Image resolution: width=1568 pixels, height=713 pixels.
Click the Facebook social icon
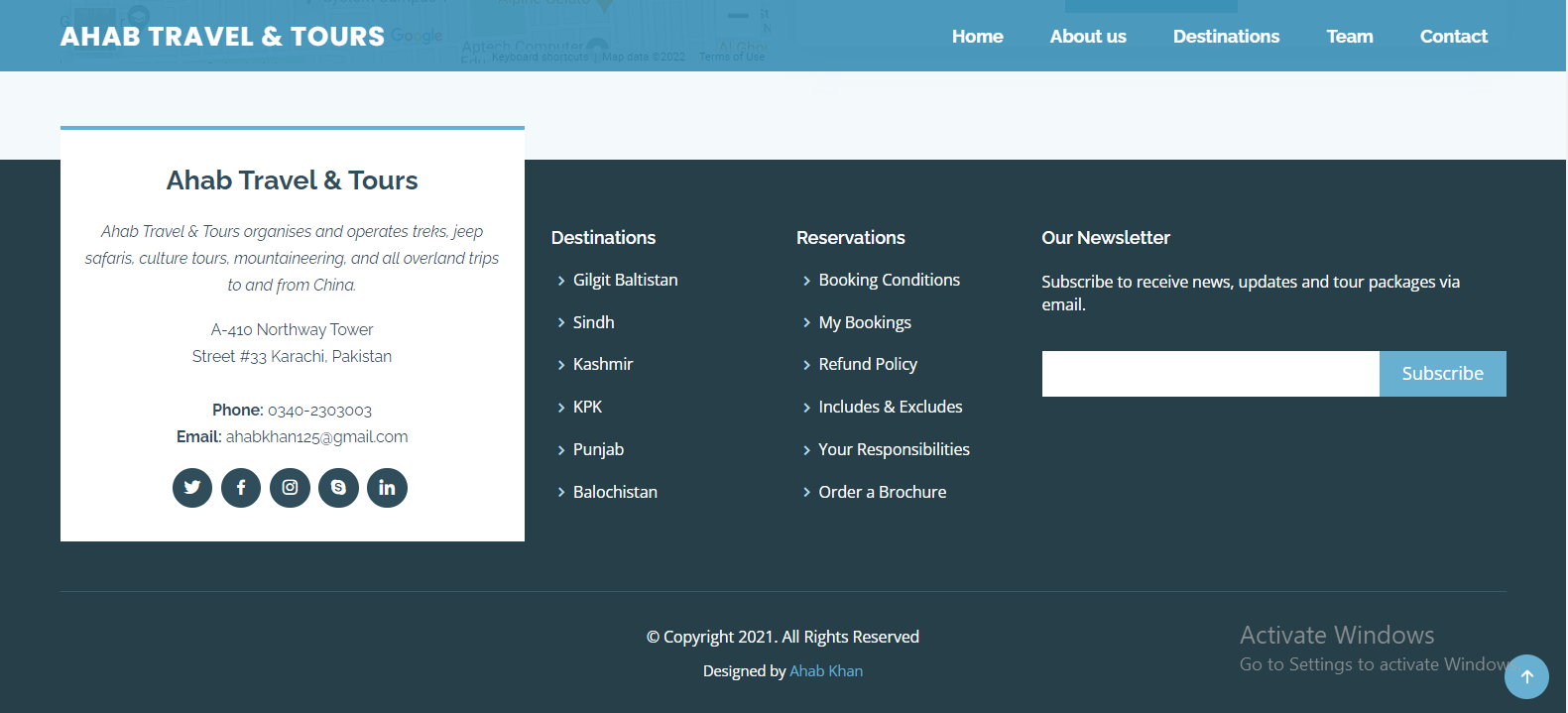click(241, 488)
